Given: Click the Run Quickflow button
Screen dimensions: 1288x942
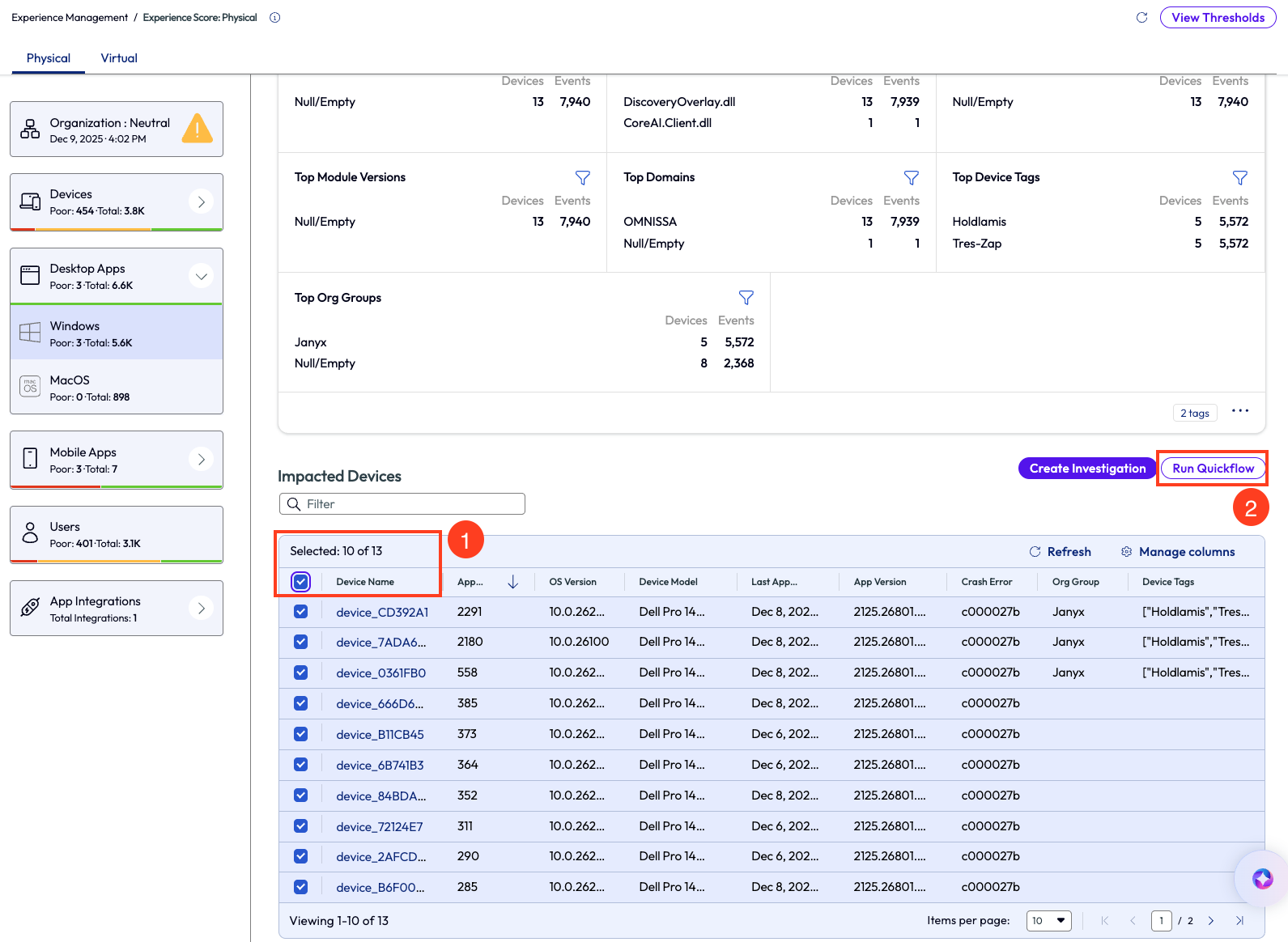Looking at the screenshot, I should point(1213,469).
